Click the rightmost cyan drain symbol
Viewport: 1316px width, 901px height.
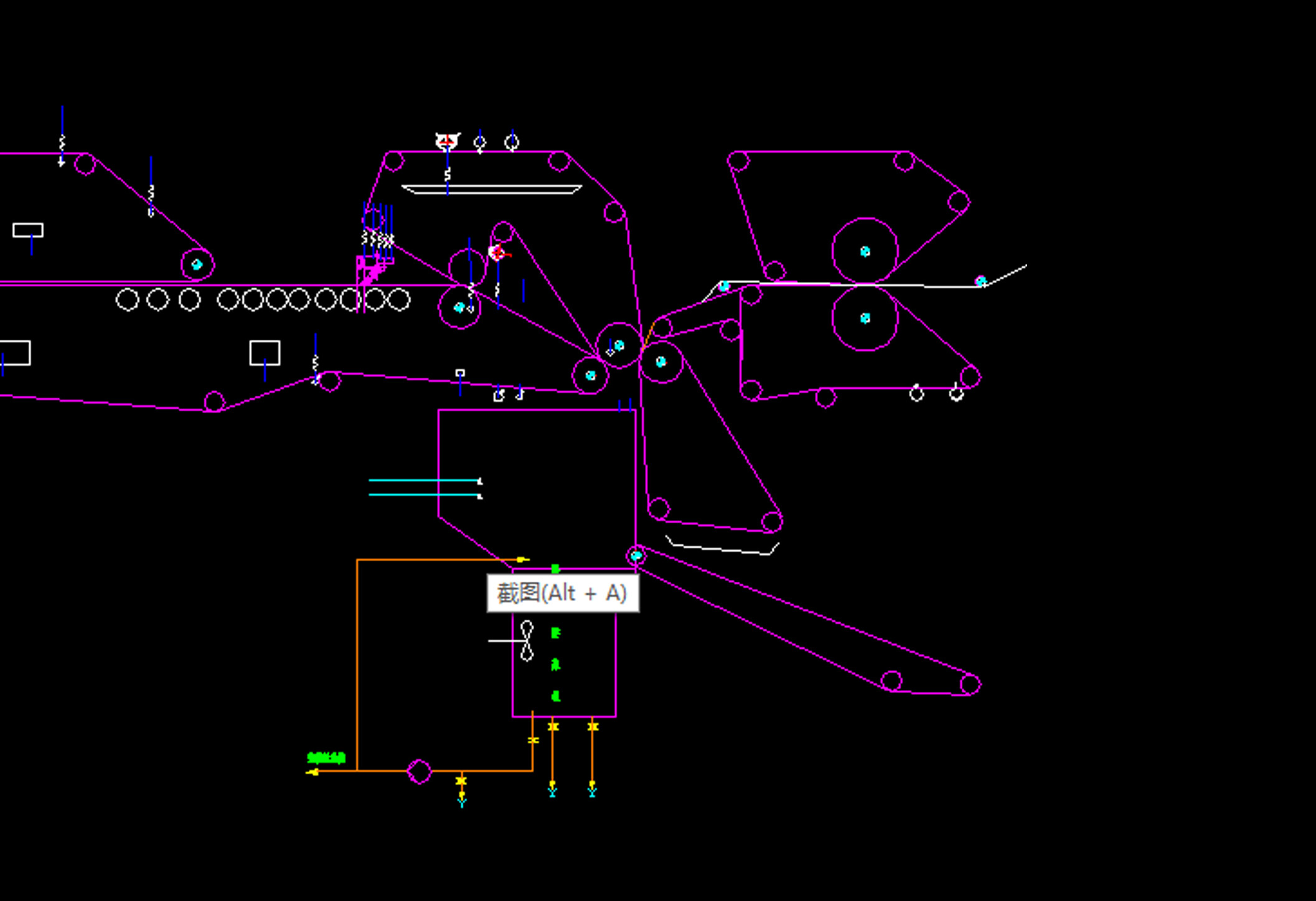pos(592,791)
